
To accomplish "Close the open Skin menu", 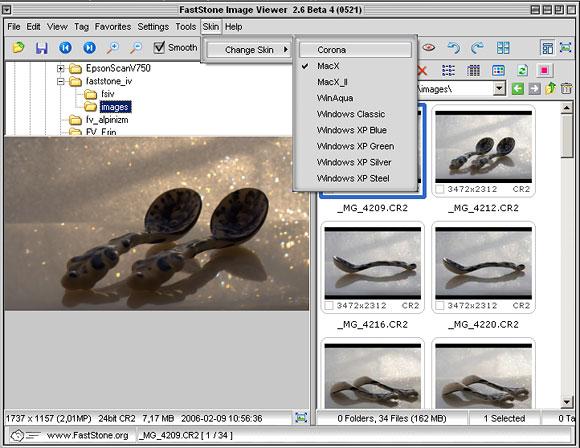I will [210, 27].
